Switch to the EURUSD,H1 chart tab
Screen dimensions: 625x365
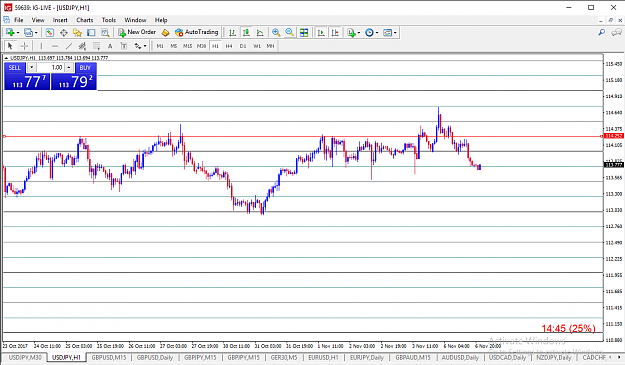(x=323, y=357)
